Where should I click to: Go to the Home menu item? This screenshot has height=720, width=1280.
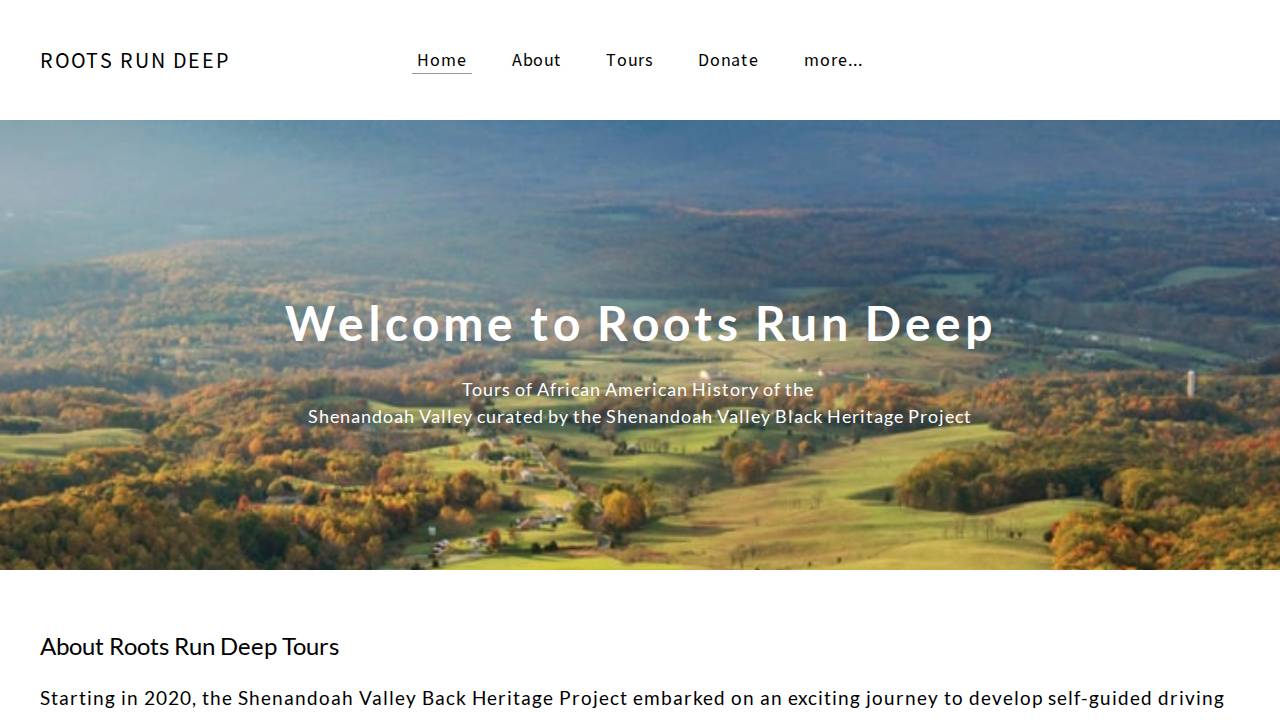[x=441, y=60]
